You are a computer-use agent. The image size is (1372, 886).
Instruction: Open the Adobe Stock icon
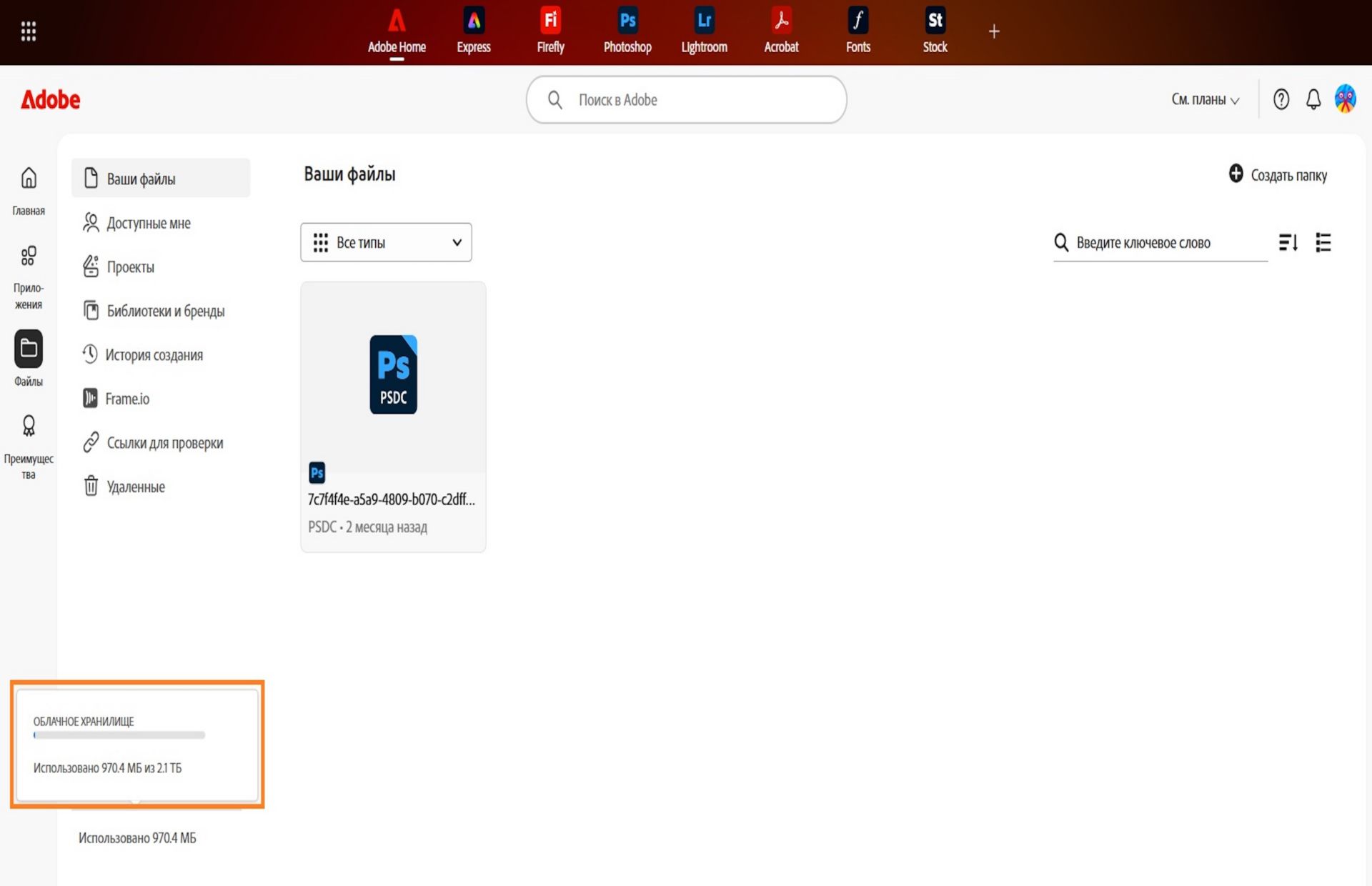[x=935, y=21]
